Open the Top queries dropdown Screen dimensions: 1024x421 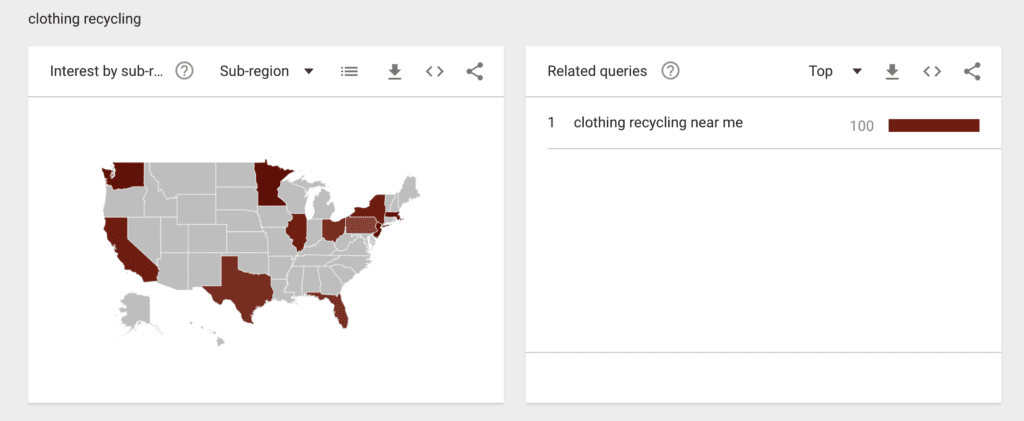[835, 71]
